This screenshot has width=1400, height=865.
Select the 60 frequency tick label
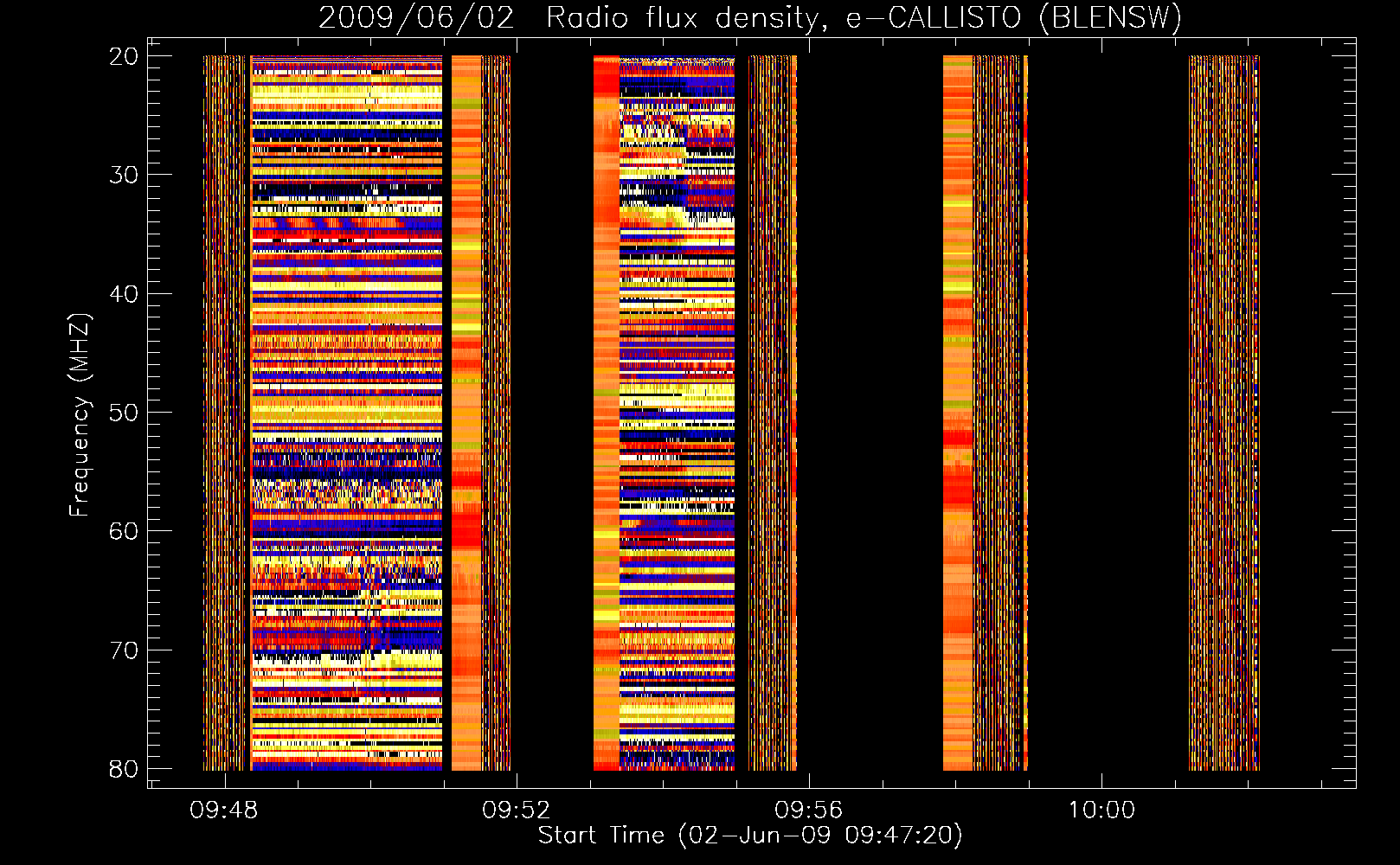point(124,531)
